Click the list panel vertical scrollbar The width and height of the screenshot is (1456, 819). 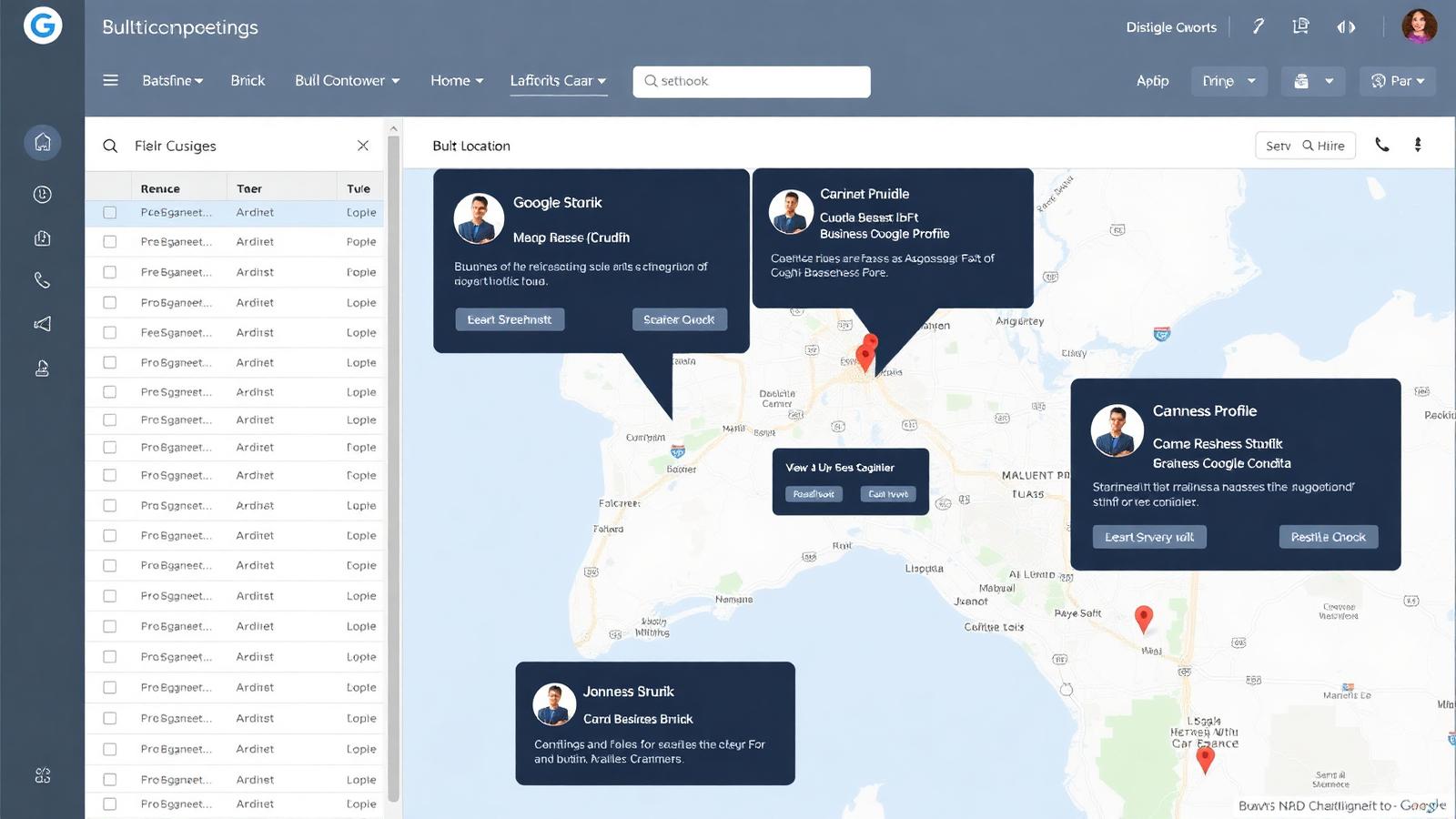pyautogui.click(x=393, y=469)
